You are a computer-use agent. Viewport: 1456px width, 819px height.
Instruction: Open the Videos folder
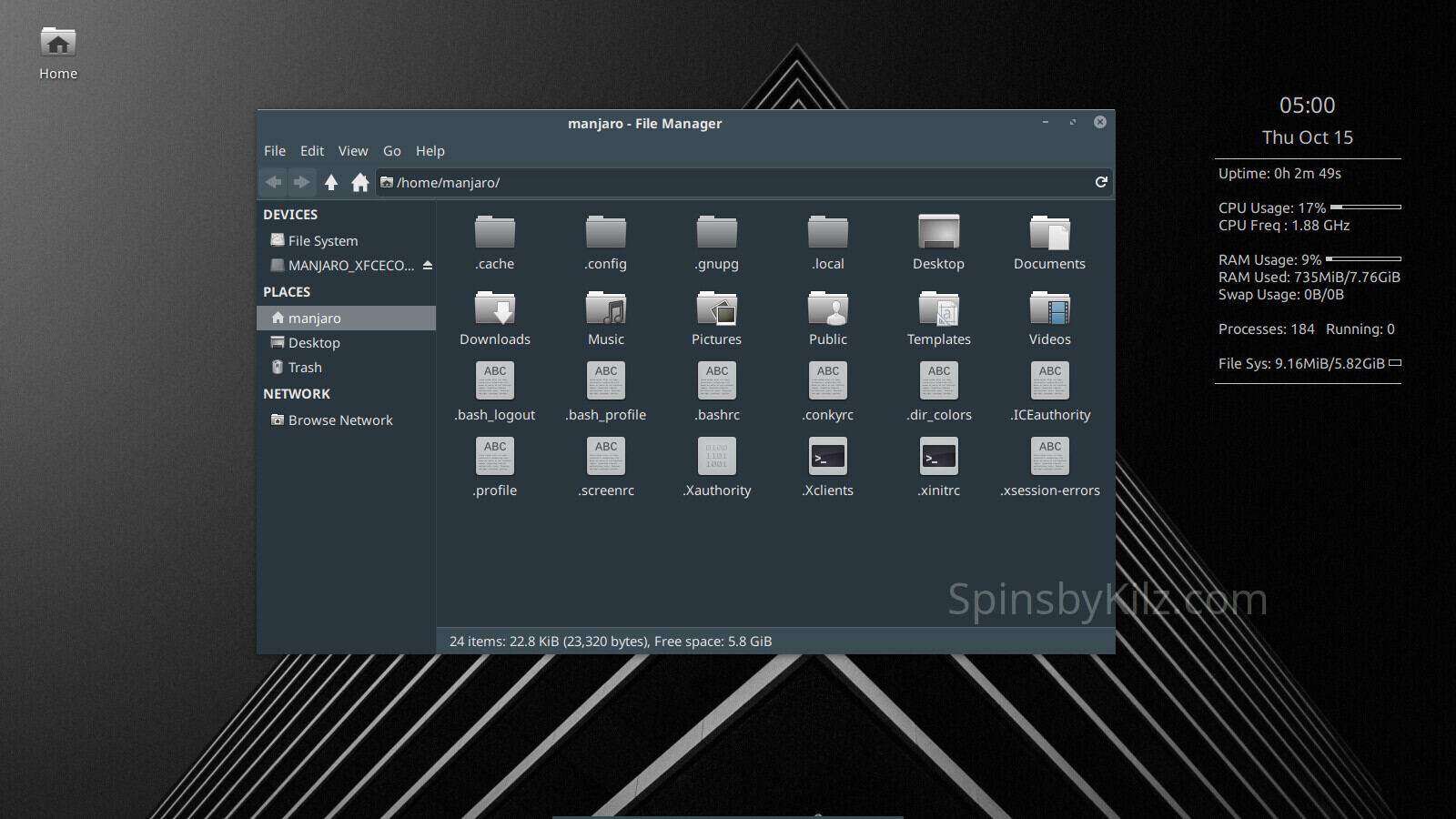[1049, 309]
